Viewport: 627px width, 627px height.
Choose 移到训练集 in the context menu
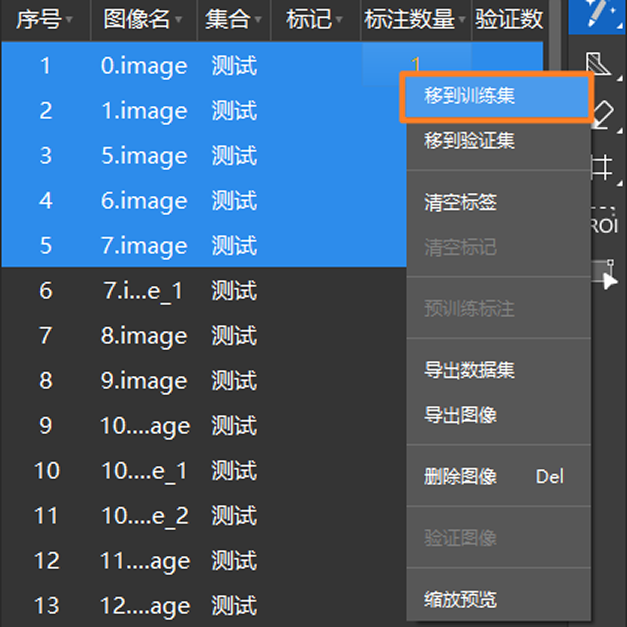pyautogui.click(x=497, y=96)
